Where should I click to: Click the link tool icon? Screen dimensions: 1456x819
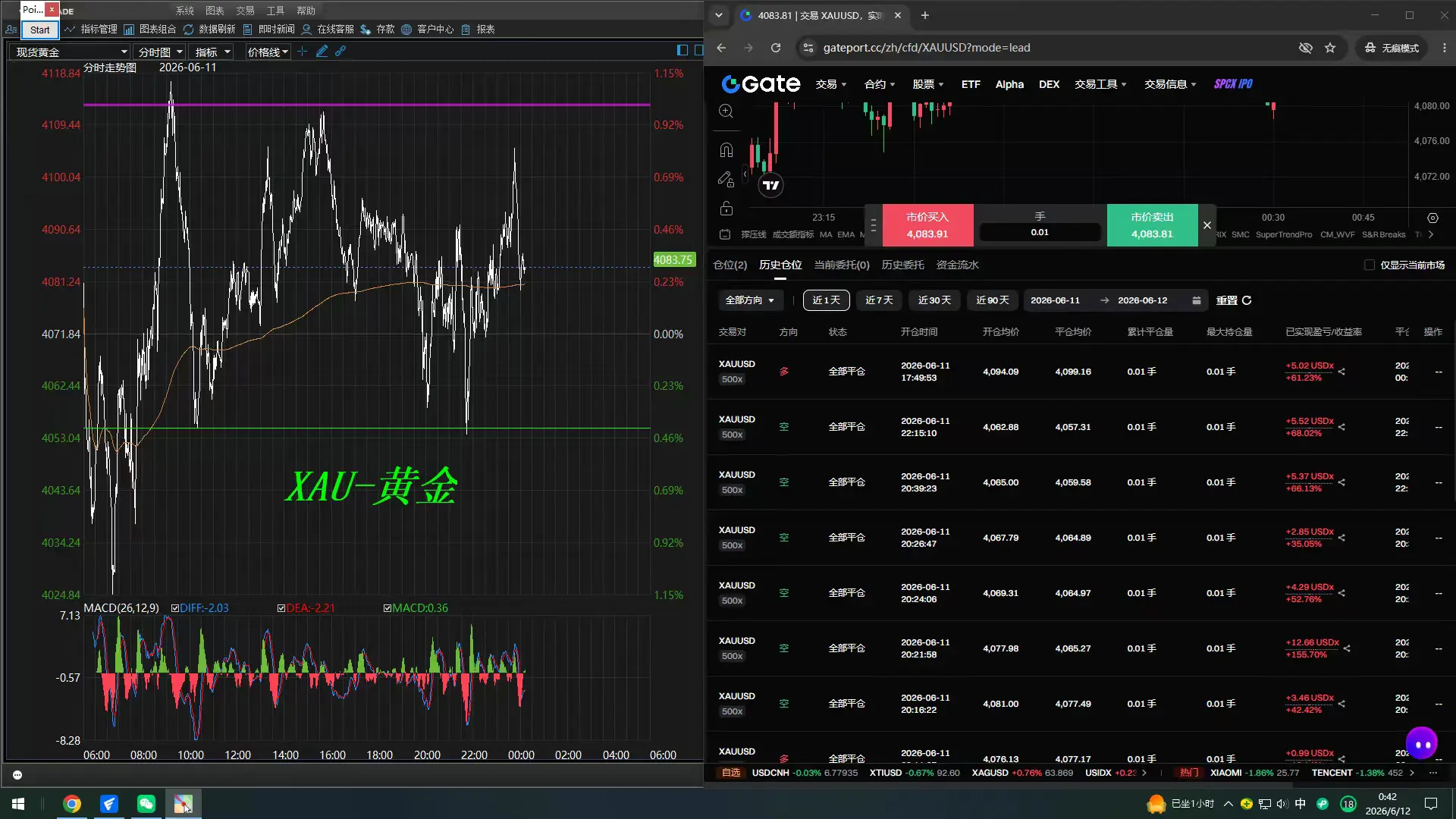click(340, 51)
